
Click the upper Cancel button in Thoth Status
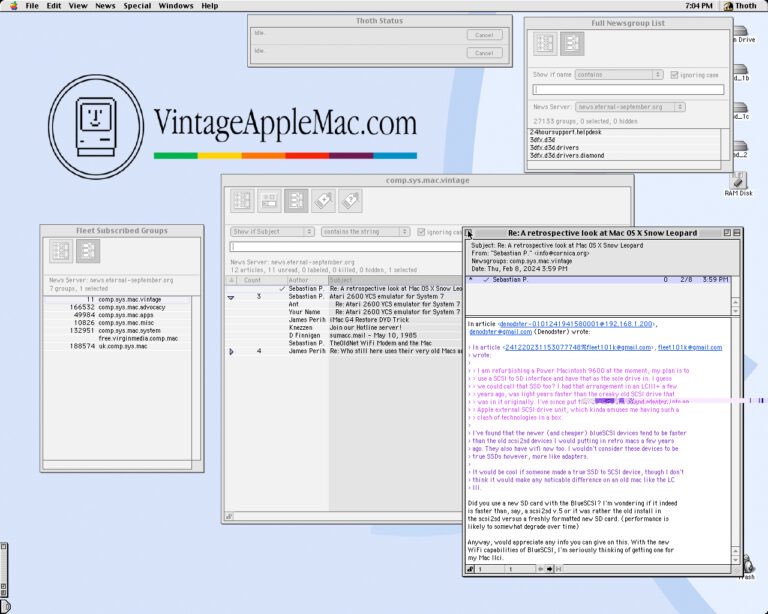pos(484,35)
